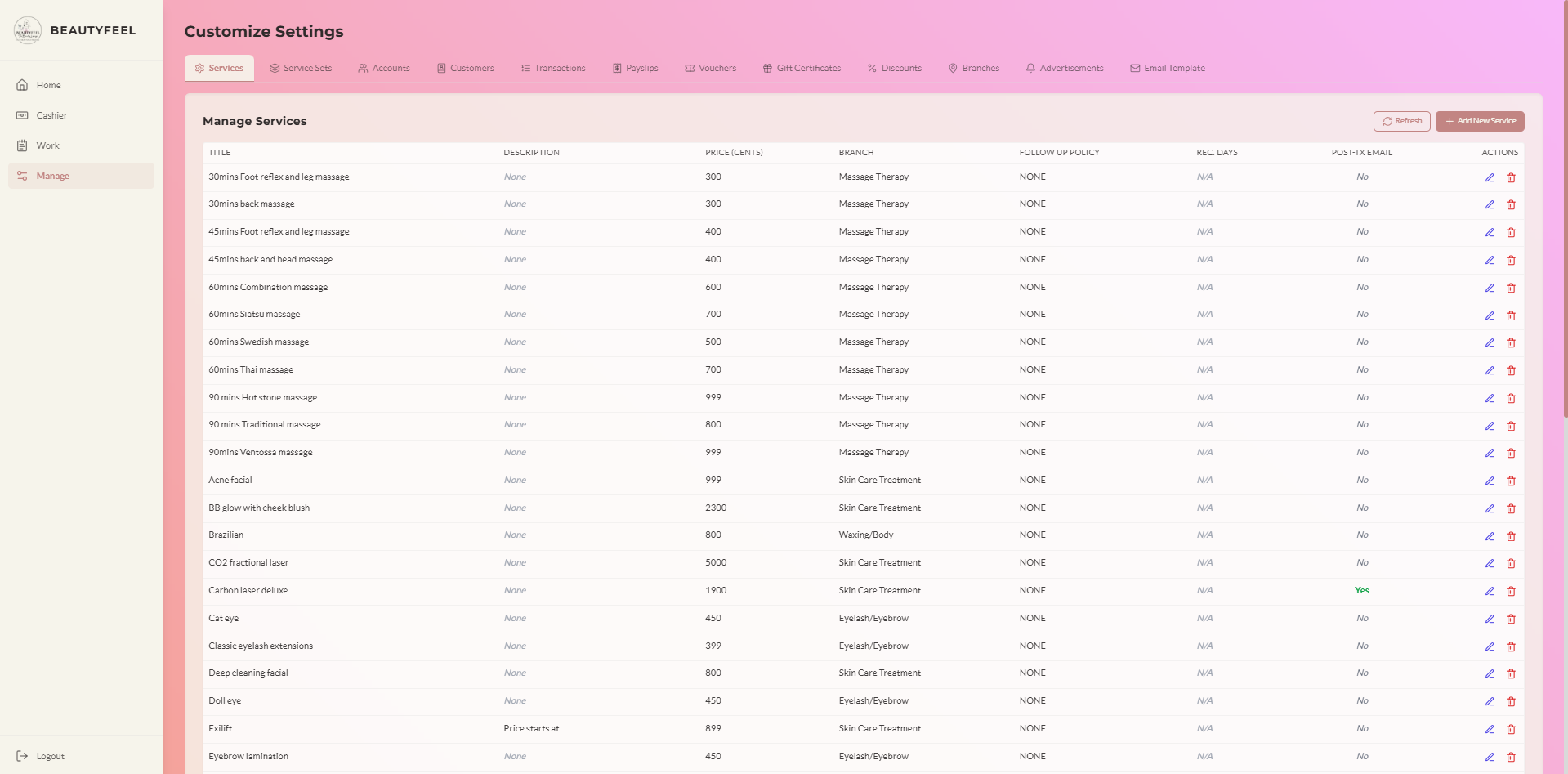
Task: Click Add New Service button
Action: coord(1480,121)
